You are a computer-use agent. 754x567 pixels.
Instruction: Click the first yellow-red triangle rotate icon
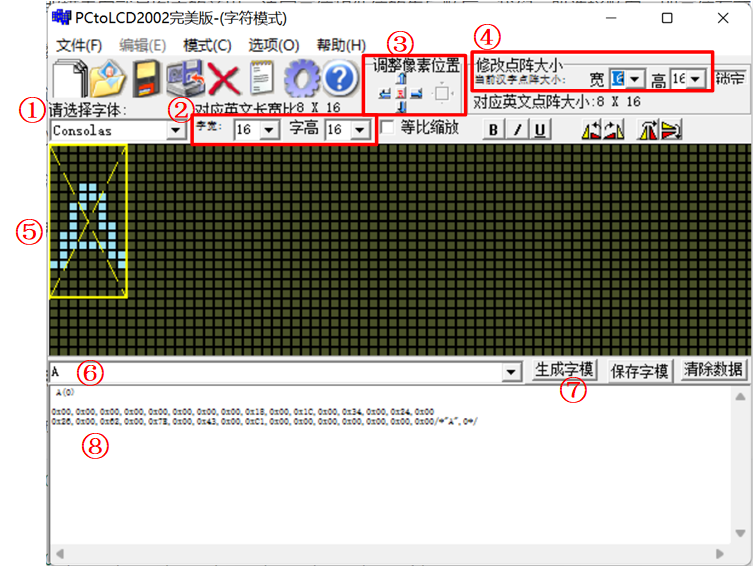pos(591,130)
